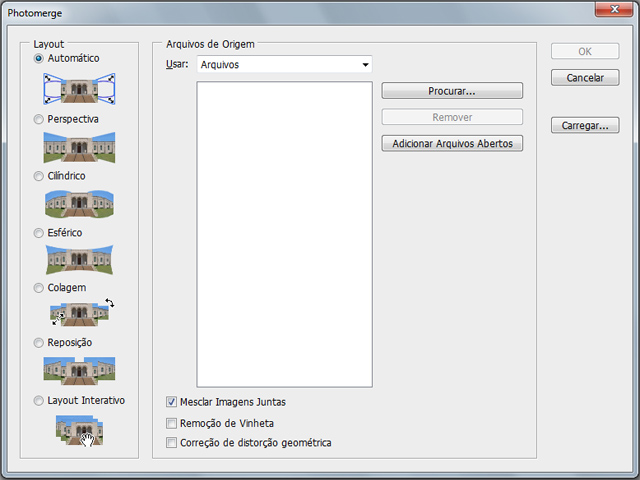Click the Perspectiva layout preview image
Image resolution: width=640 pixels, height=480 pixels.
[79, 147]
